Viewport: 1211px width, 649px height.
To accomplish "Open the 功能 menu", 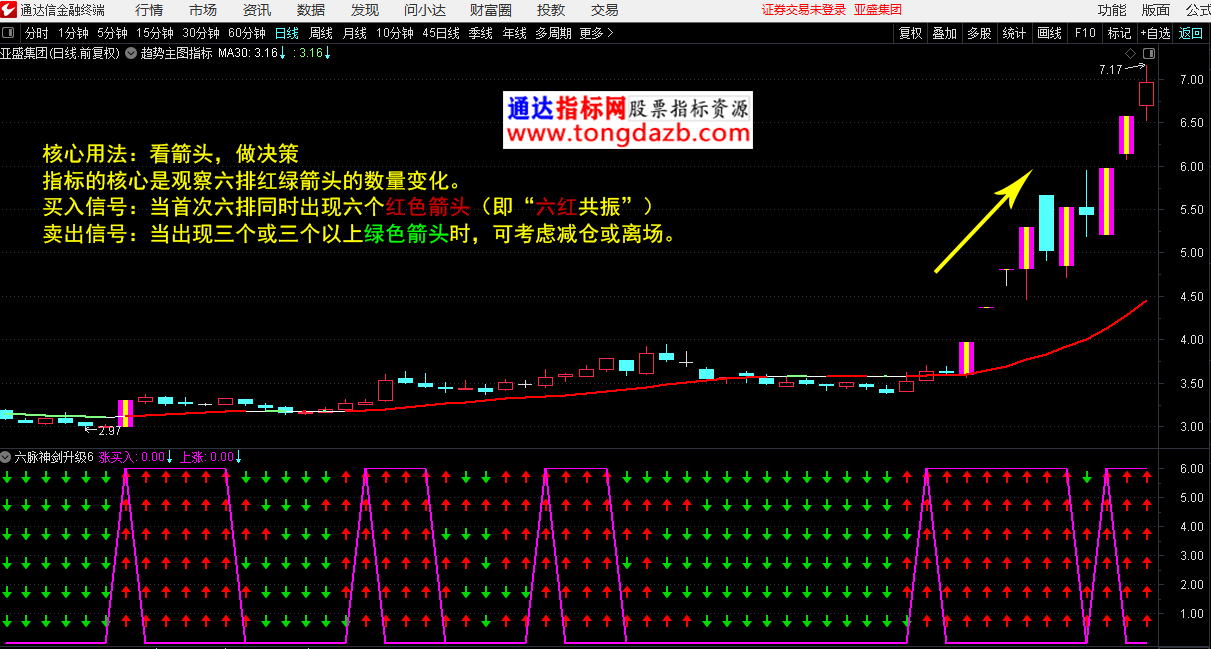I will [x=1112, y=10].
